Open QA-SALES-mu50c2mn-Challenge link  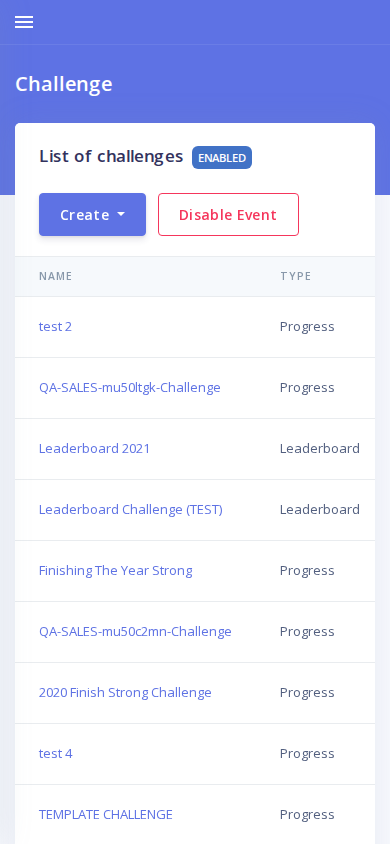point(135,631)
